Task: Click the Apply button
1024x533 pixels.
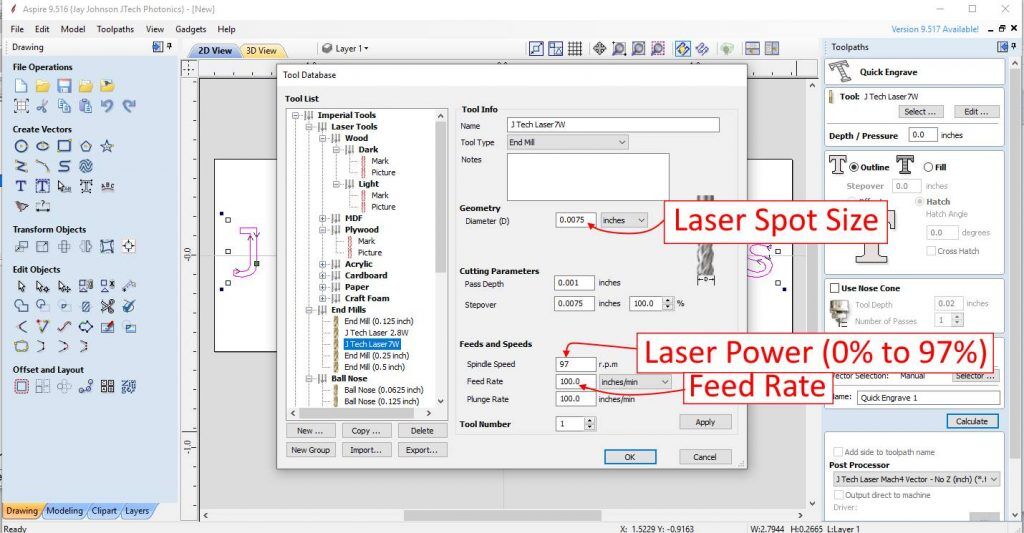Action: 705,422
